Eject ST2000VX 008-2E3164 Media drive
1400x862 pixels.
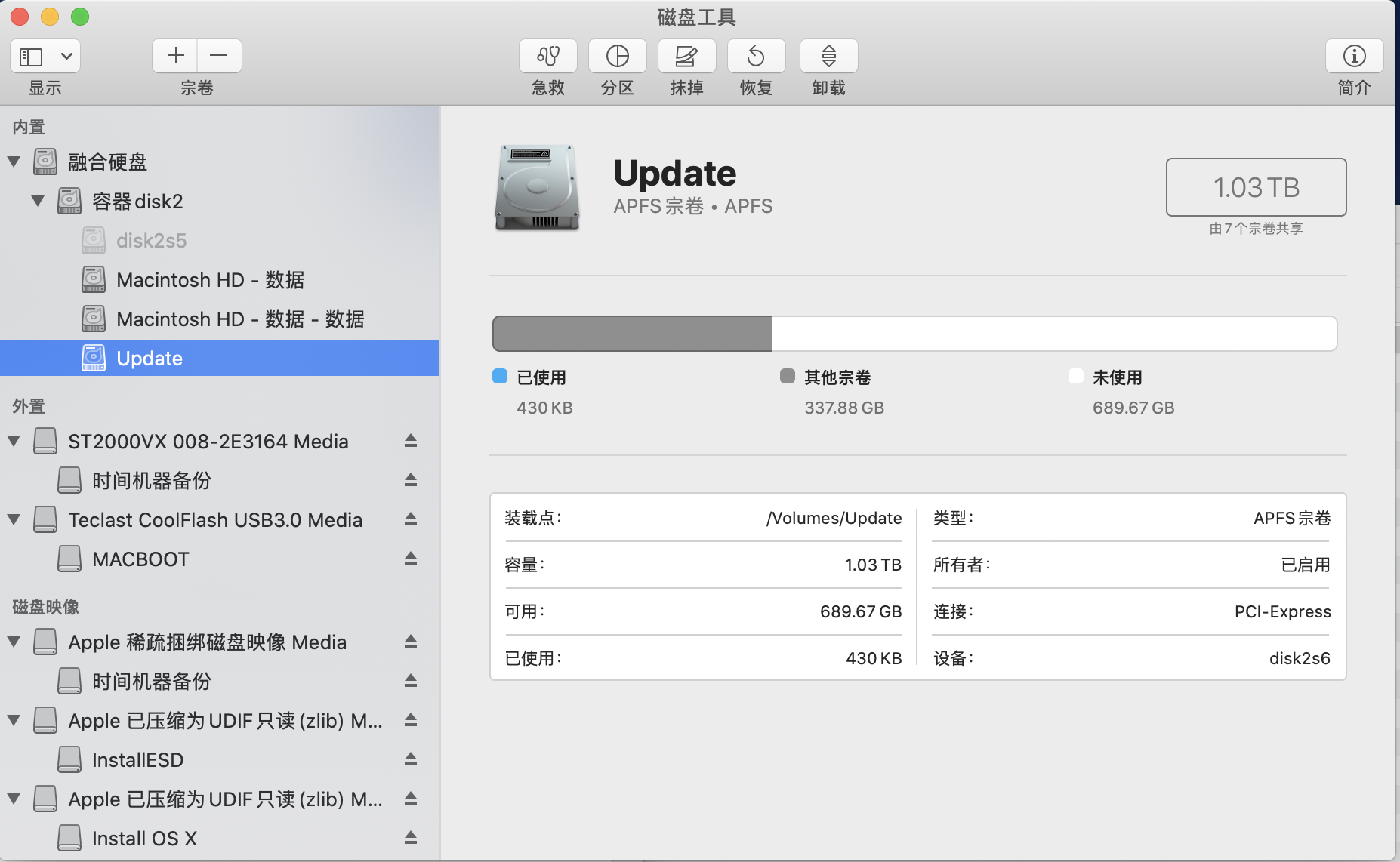410,441
